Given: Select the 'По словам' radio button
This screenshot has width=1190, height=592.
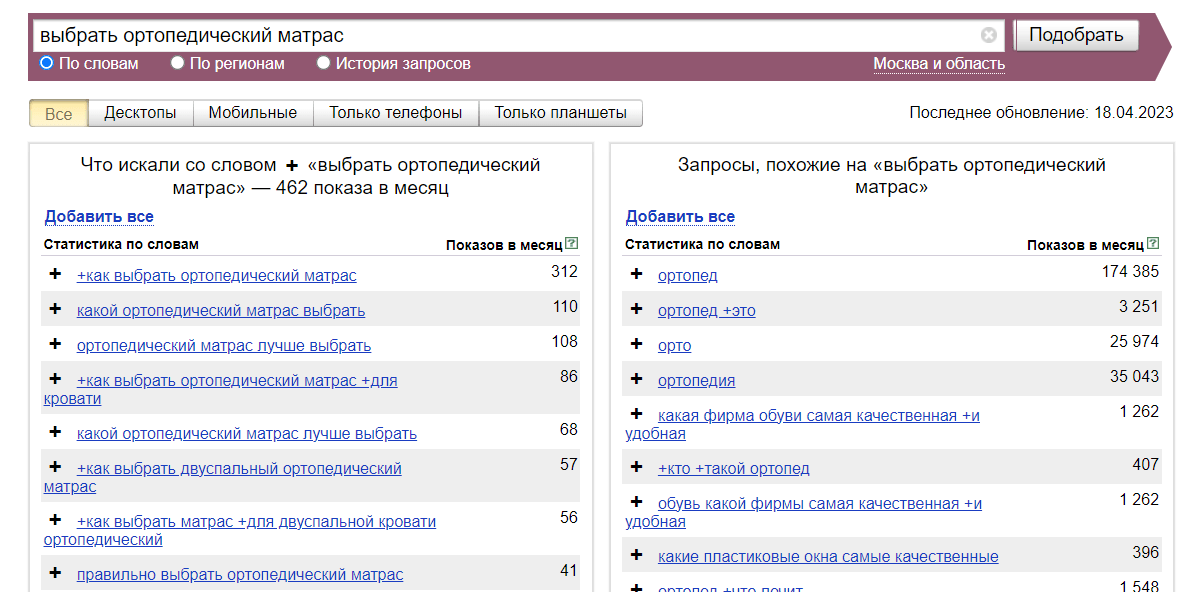Looking at the screenshot, I should click(46, 62).
